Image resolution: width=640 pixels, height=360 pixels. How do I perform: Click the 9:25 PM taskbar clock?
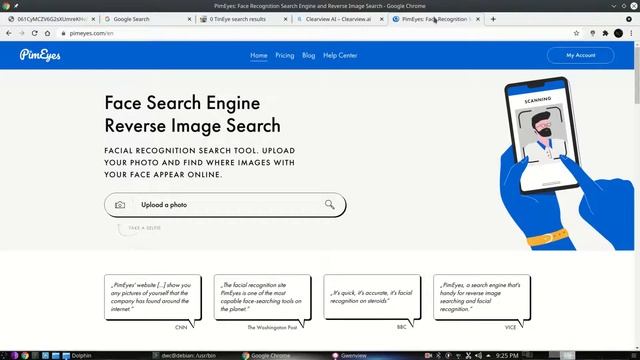point(507,356)
